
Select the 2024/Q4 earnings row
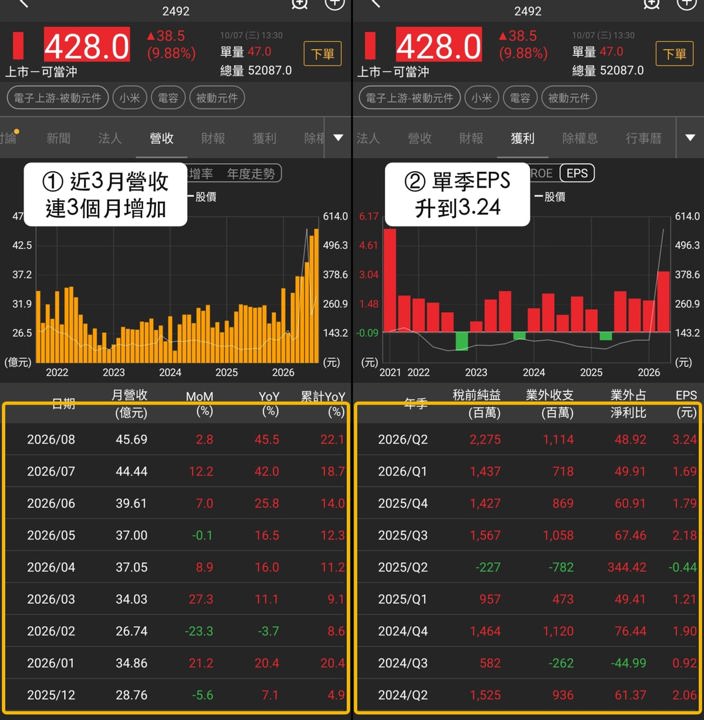coord(528,631)
